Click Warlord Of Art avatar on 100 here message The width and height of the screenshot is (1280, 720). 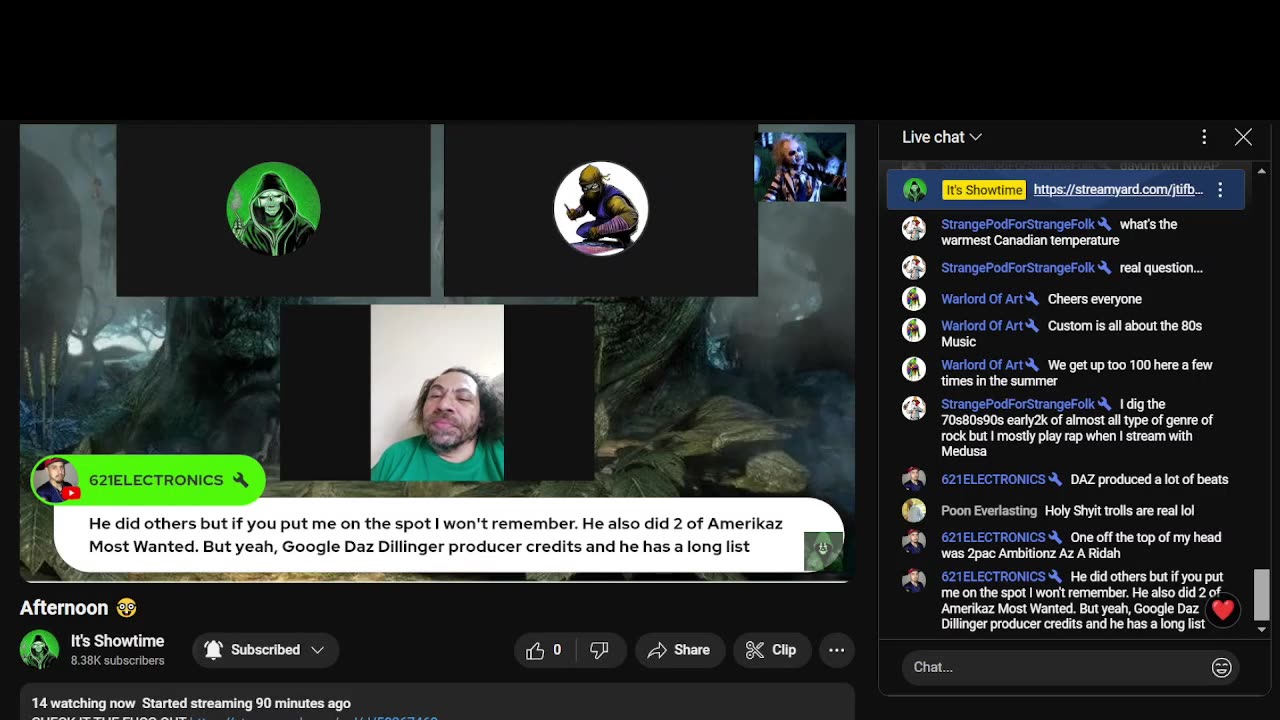click(914, 369)
